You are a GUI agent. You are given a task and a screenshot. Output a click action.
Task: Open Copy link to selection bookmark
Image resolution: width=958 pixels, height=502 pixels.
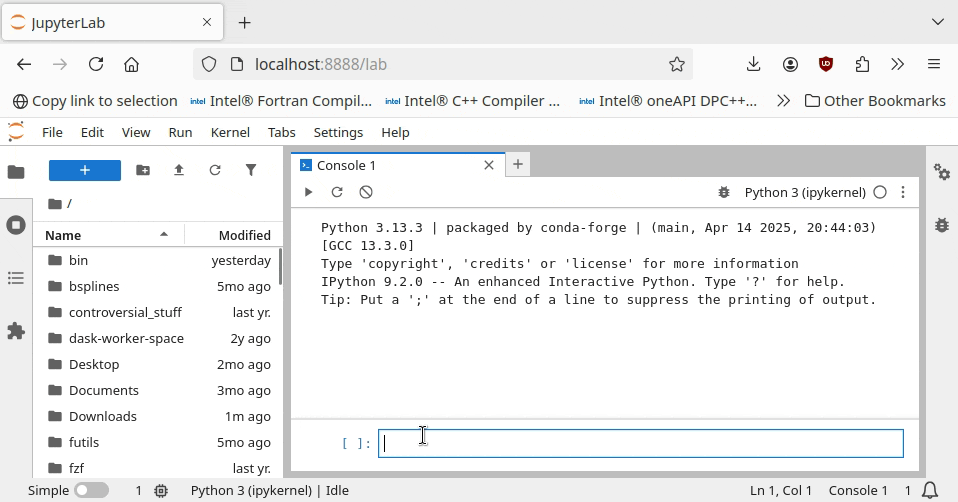95,101
